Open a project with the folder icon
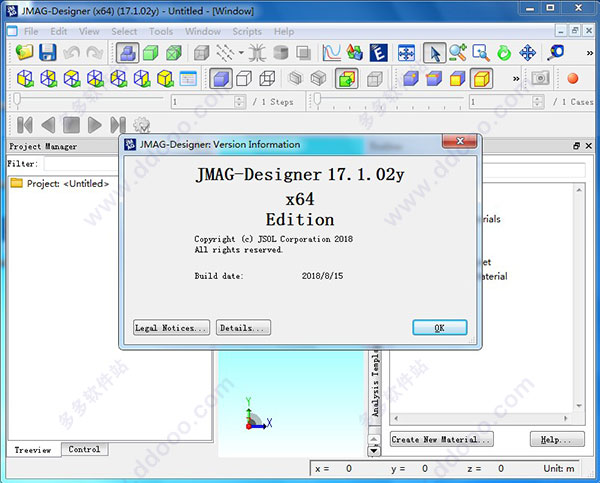Screen dimensions: 600x483 (x=24, y=53)
